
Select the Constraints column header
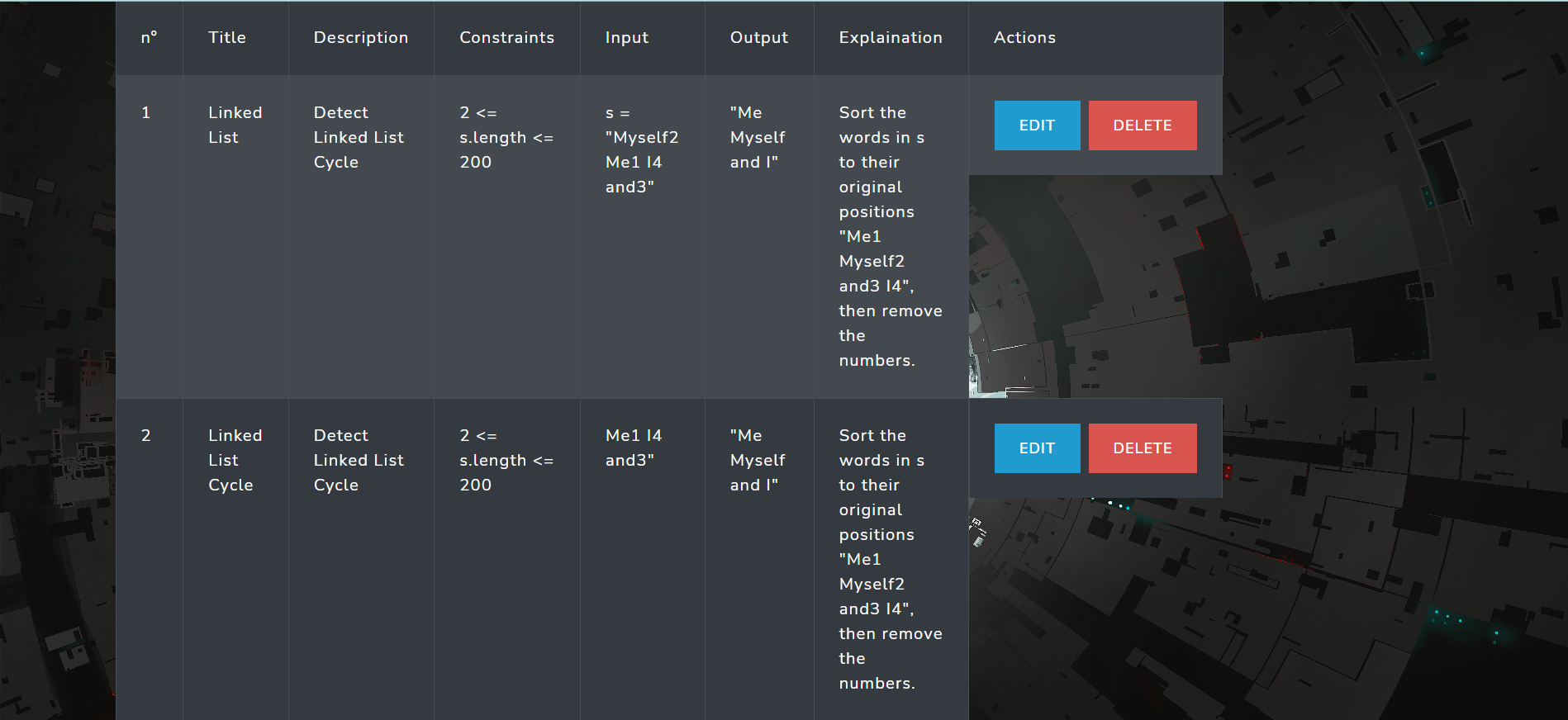coord(506,37)
